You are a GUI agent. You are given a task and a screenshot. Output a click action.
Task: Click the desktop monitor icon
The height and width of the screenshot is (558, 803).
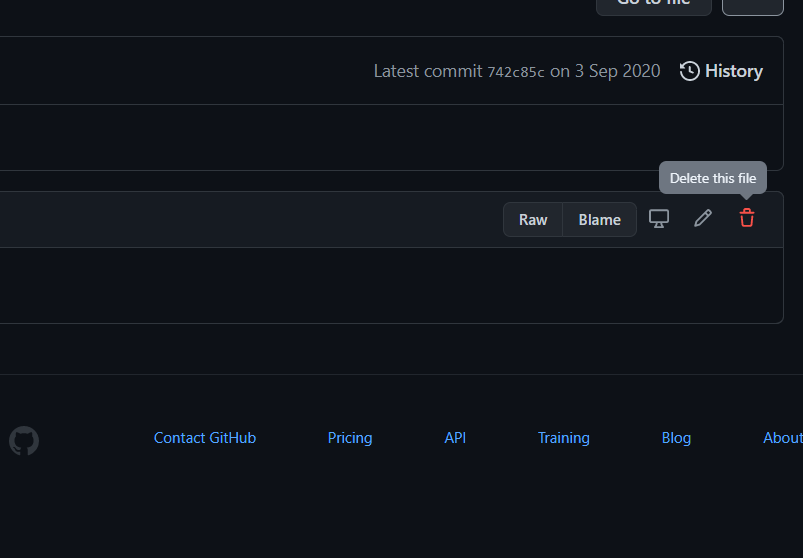point(659,218)
